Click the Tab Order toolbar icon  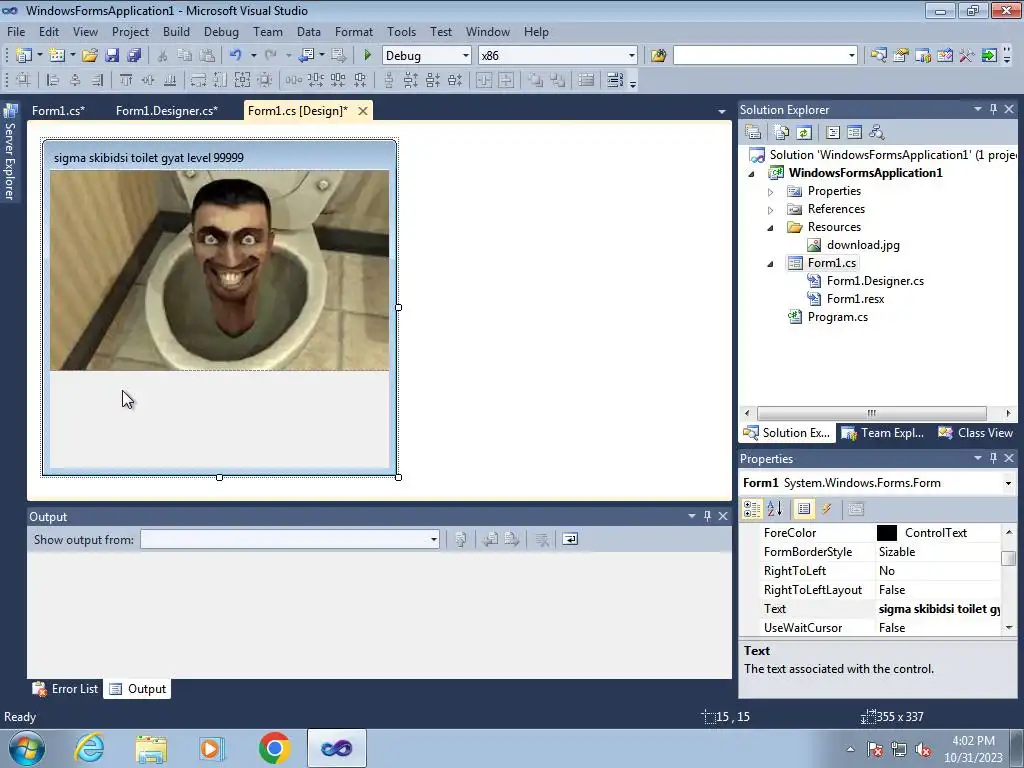click(x=615, y=80)
